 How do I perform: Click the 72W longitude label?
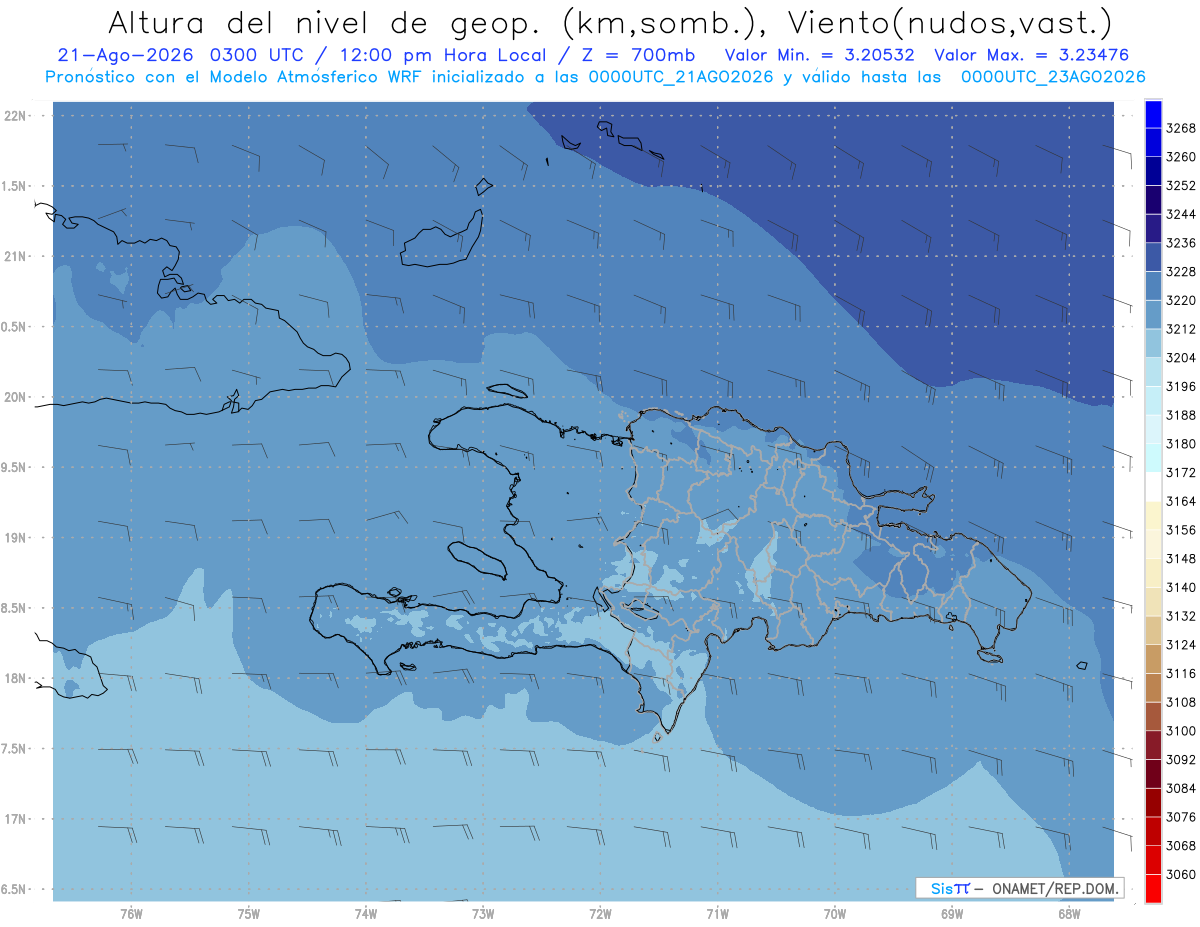pyautogui.click(x=600, y=913)
